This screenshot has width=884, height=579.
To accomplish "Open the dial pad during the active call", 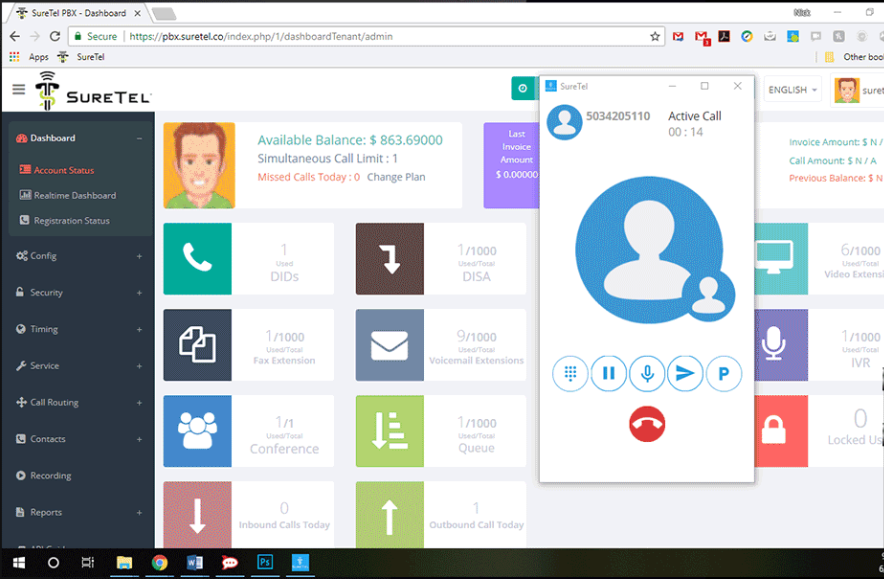I will 570,373.
